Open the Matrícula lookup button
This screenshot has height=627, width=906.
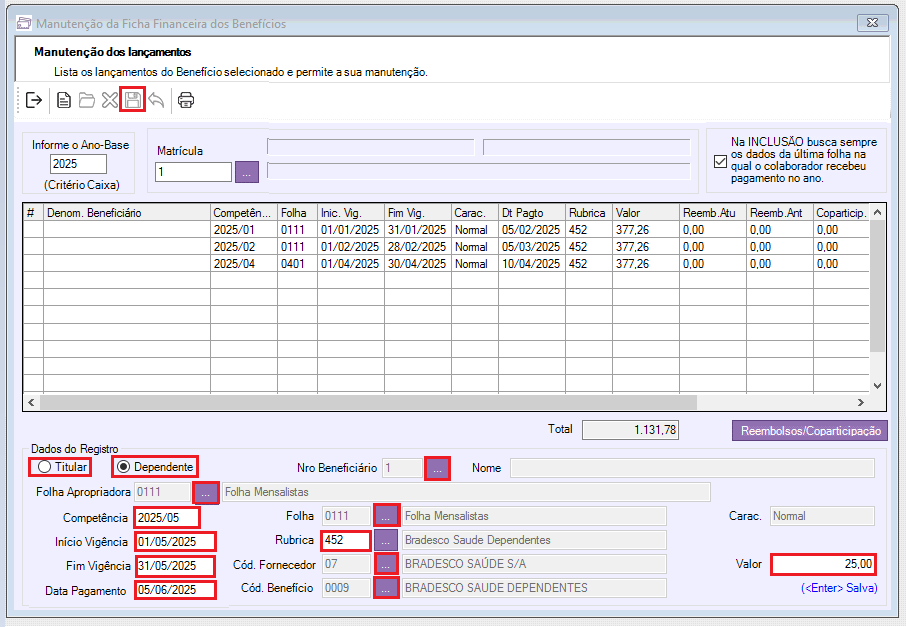(x=247, y=172)
